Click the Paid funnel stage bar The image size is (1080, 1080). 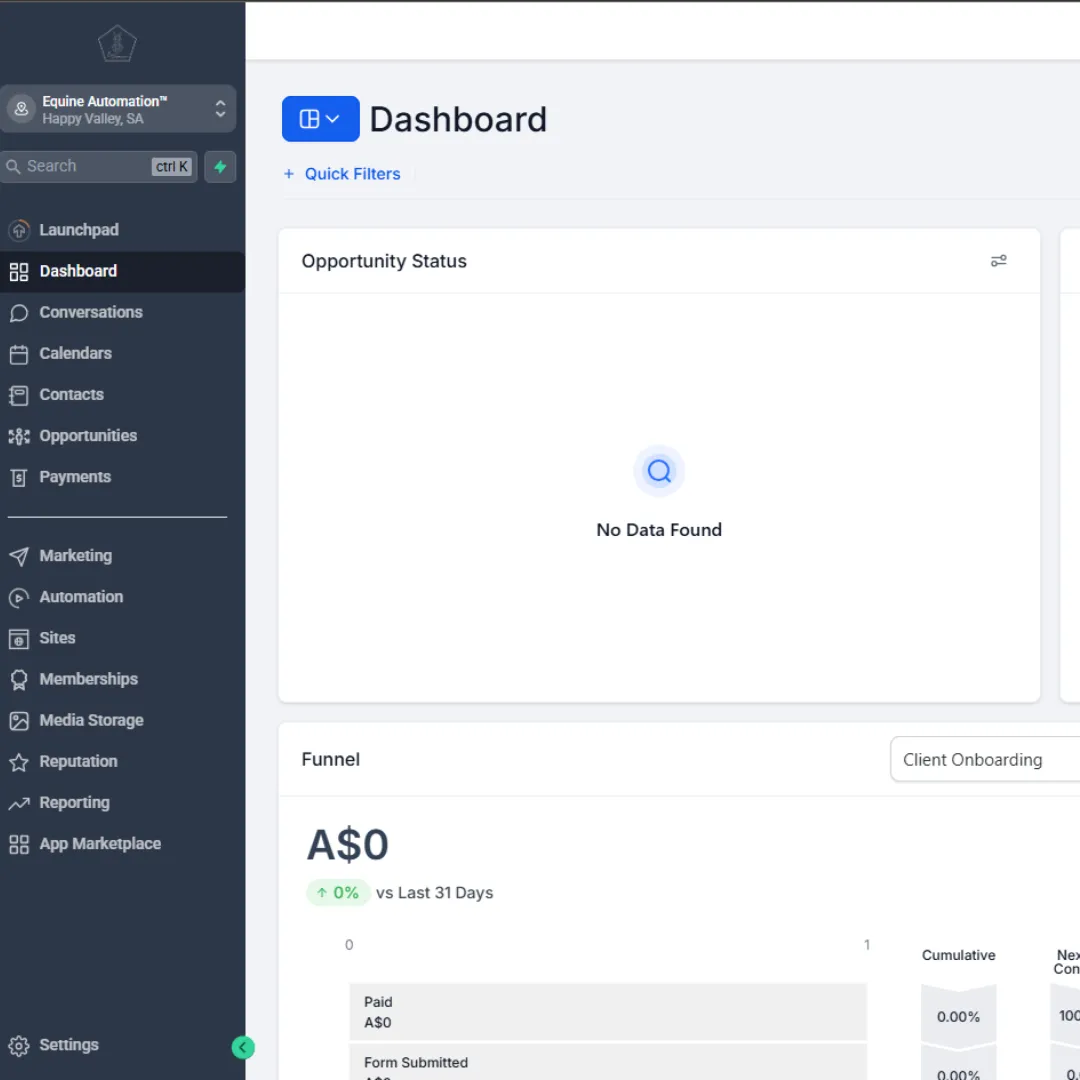click(608, 1012)
